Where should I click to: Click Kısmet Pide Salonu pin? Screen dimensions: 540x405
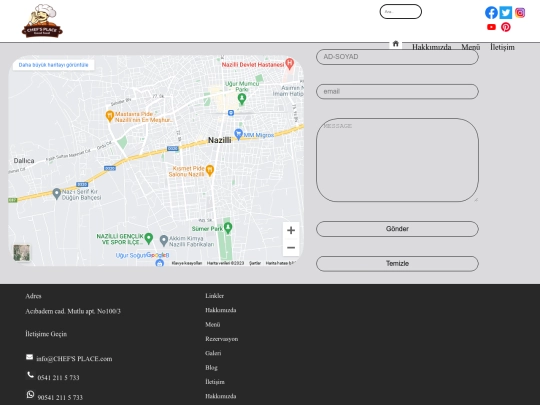pyautogui.click(x=210, y=170)
